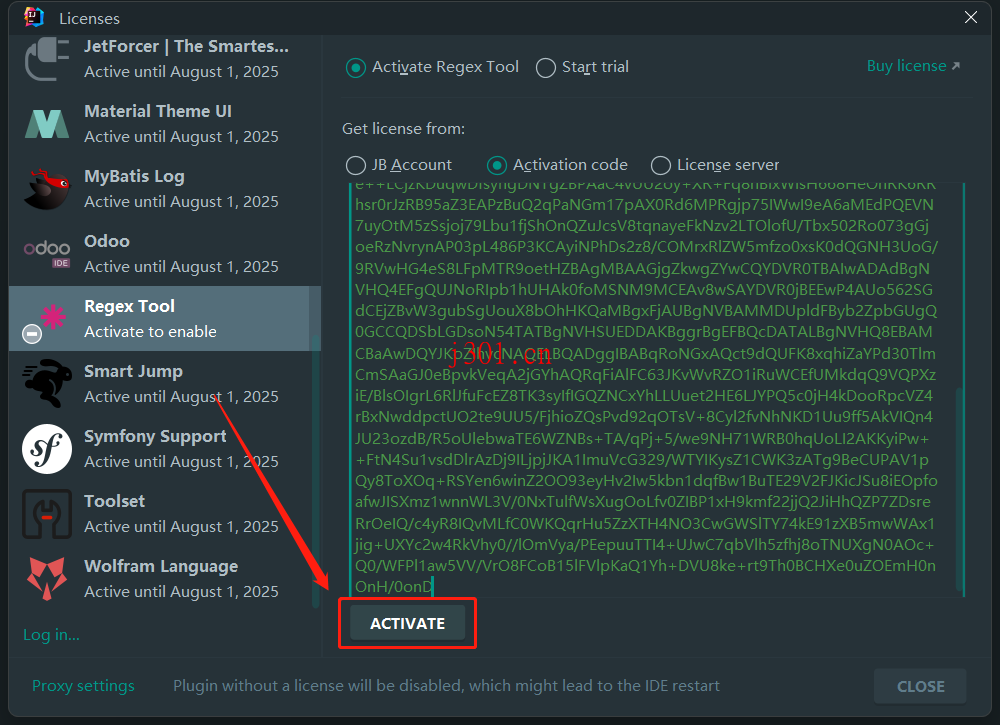The height and width of the screenshot is (725, 1000).
Task: Select MyBatis Log row title
Action: [x=135, y=176]
